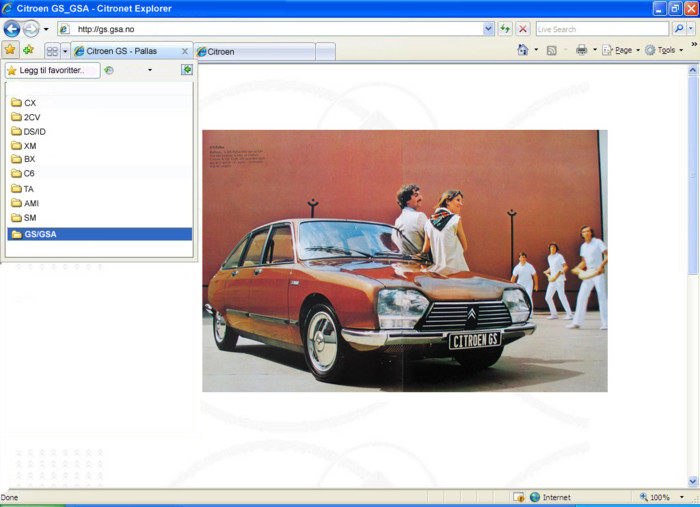
Task: Select the highlighted GS/GSA folder
Action: click(100, 234)
